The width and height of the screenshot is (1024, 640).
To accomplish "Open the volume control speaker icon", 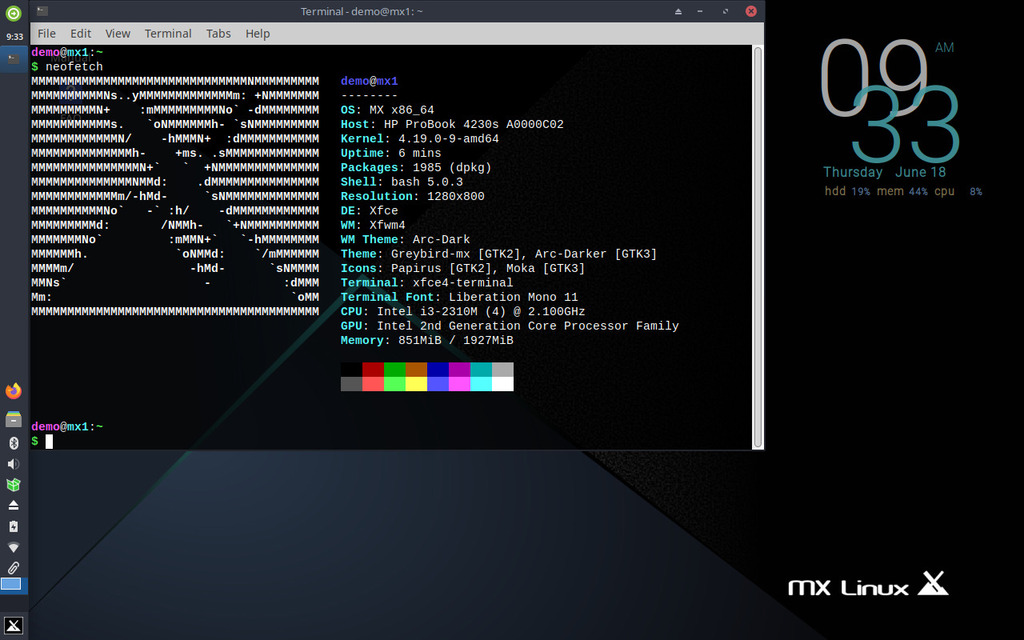I will pyautogui.click(x=13, y=464).
